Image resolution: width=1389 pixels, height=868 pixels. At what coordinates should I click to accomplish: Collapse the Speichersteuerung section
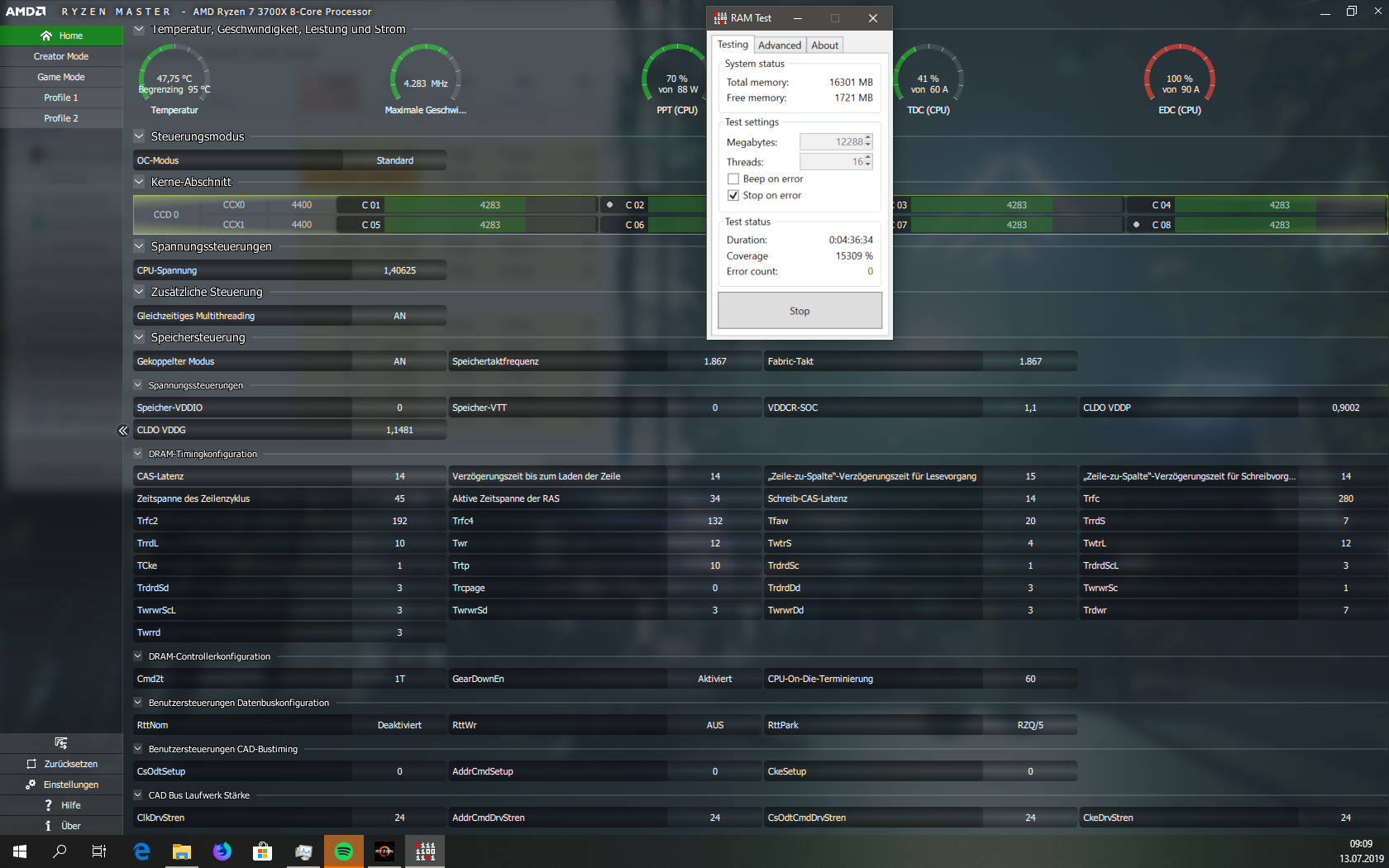139,337
